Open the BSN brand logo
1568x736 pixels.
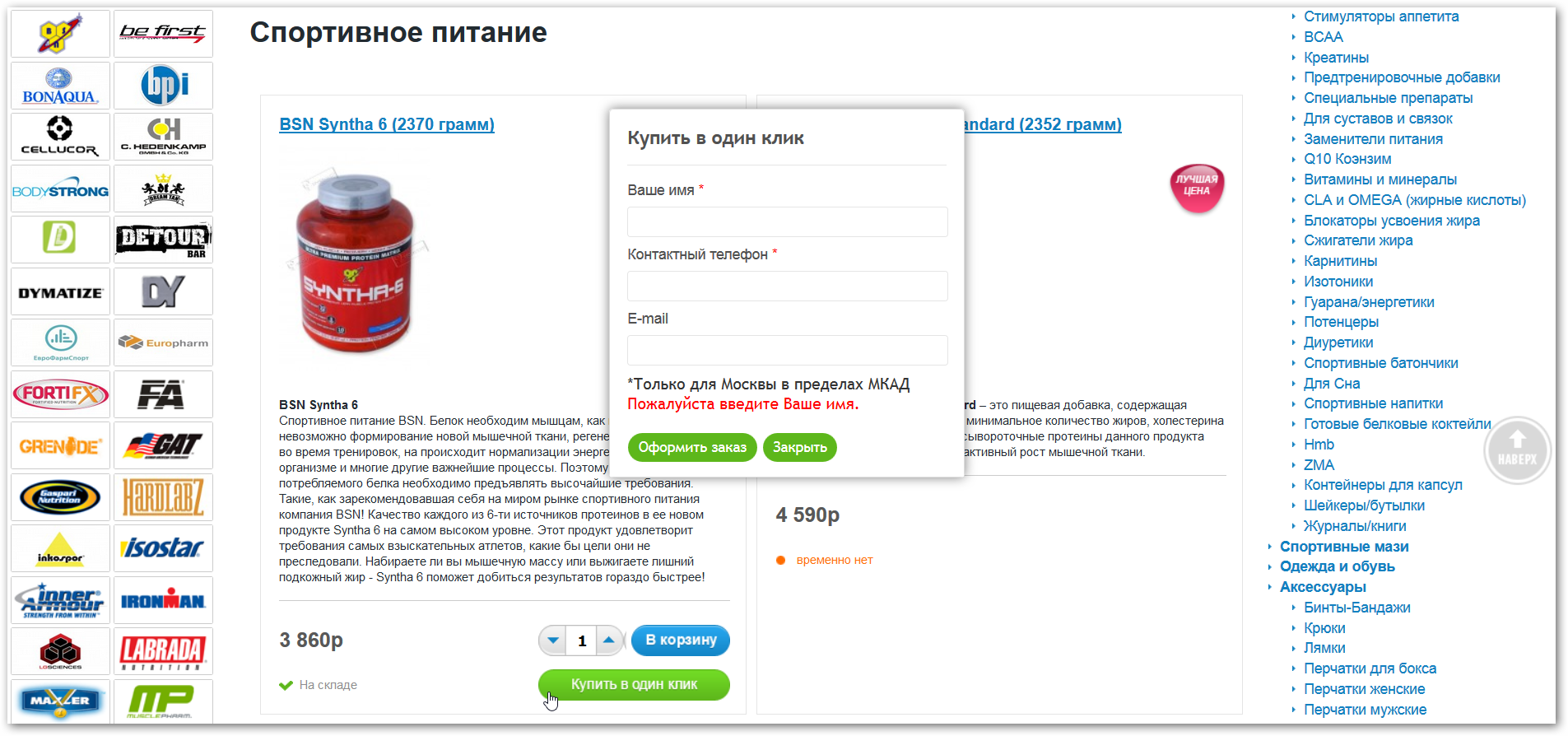(60, 34)
